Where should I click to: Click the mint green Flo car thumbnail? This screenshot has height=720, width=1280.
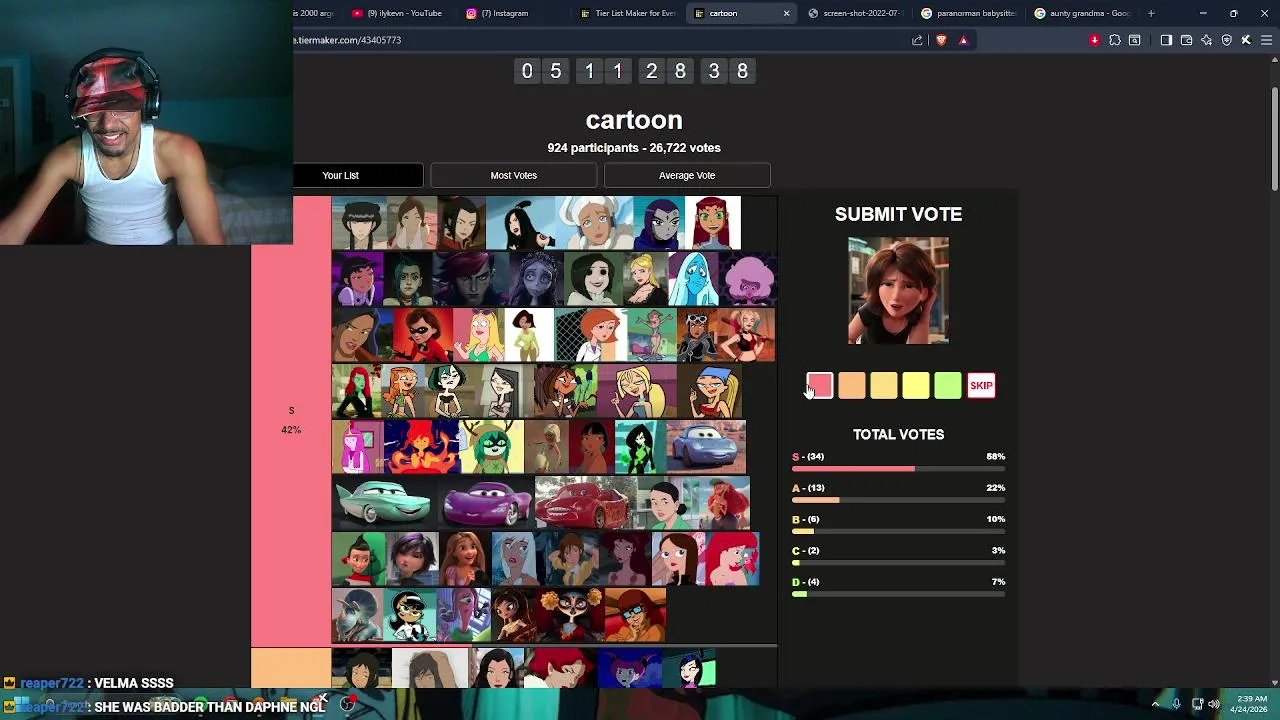(383, 503)
